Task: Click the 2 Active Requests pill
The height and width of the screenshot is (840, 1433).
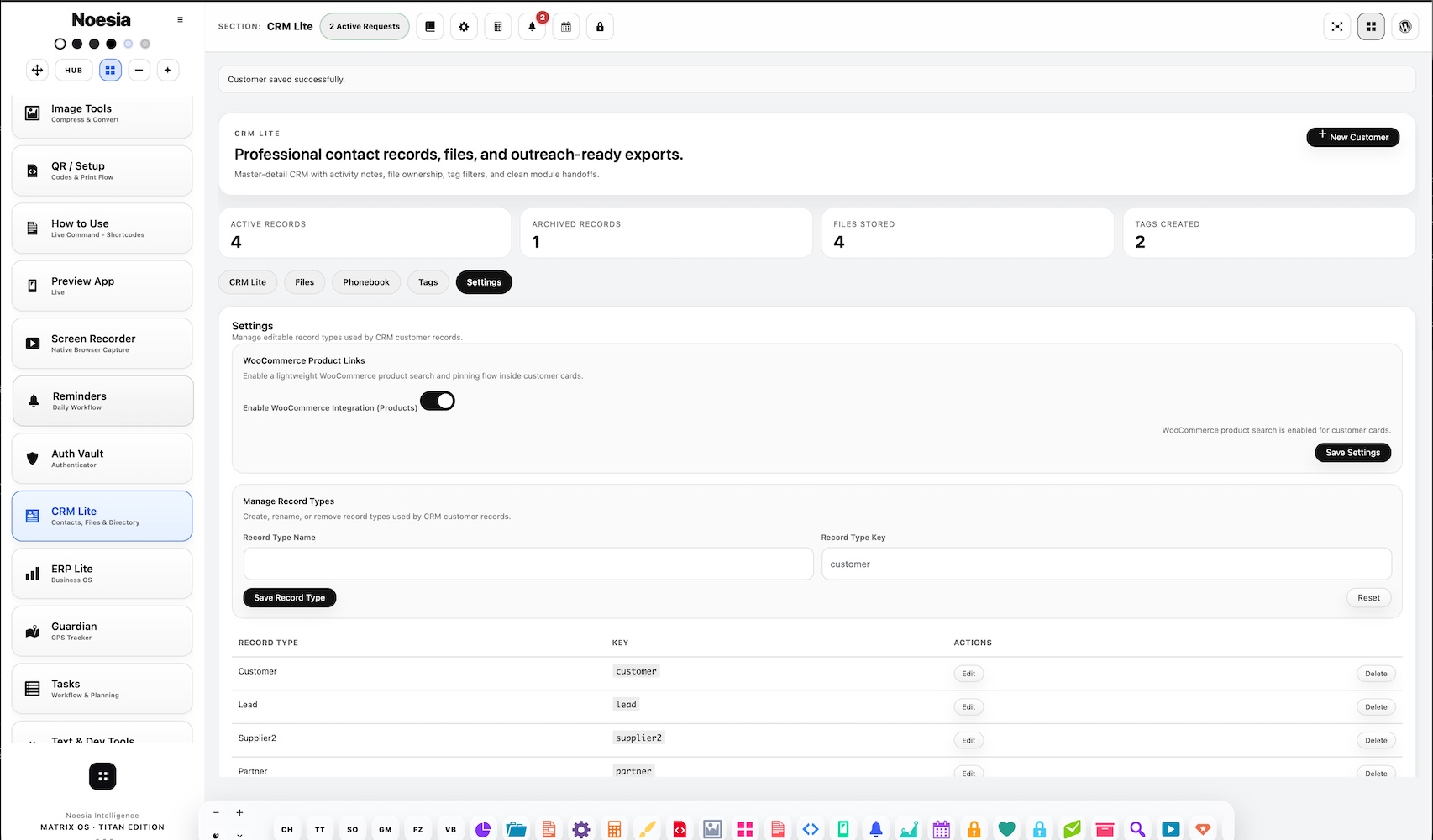Action: click(x=365, y=27)
